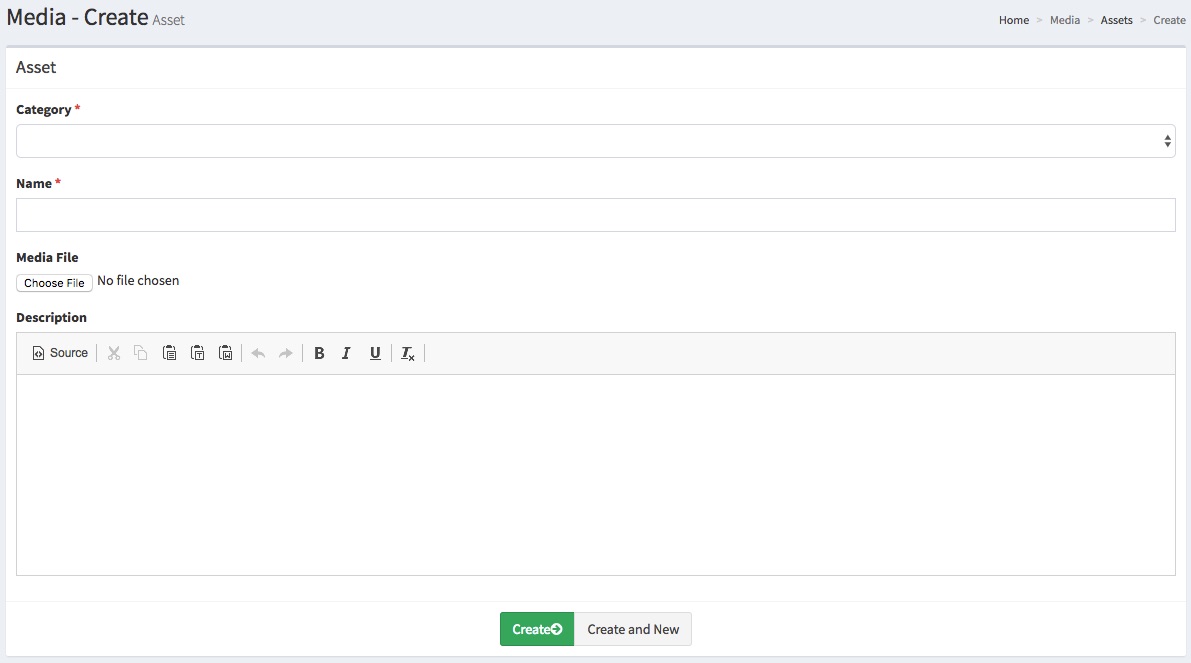
Task: Select Paste from Word icon
Action: [226, 353]
